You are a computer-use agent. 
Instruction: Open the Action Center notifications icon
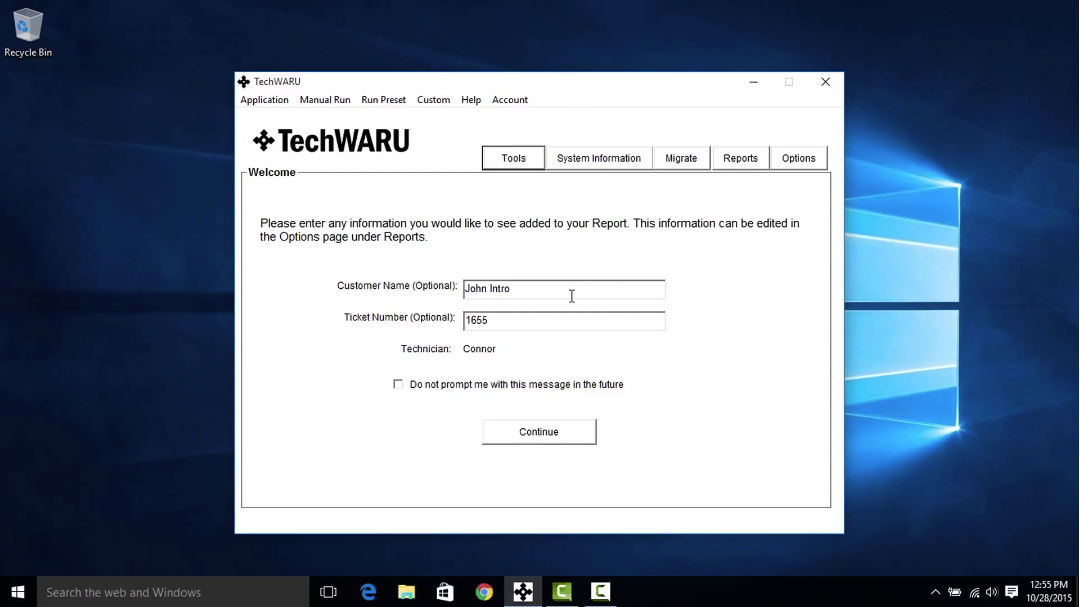1011,592
